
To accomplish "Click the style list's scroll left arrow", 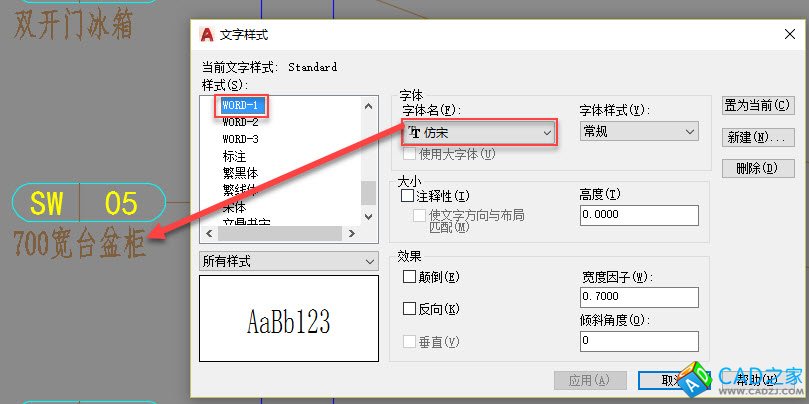I will pos(209,234).
